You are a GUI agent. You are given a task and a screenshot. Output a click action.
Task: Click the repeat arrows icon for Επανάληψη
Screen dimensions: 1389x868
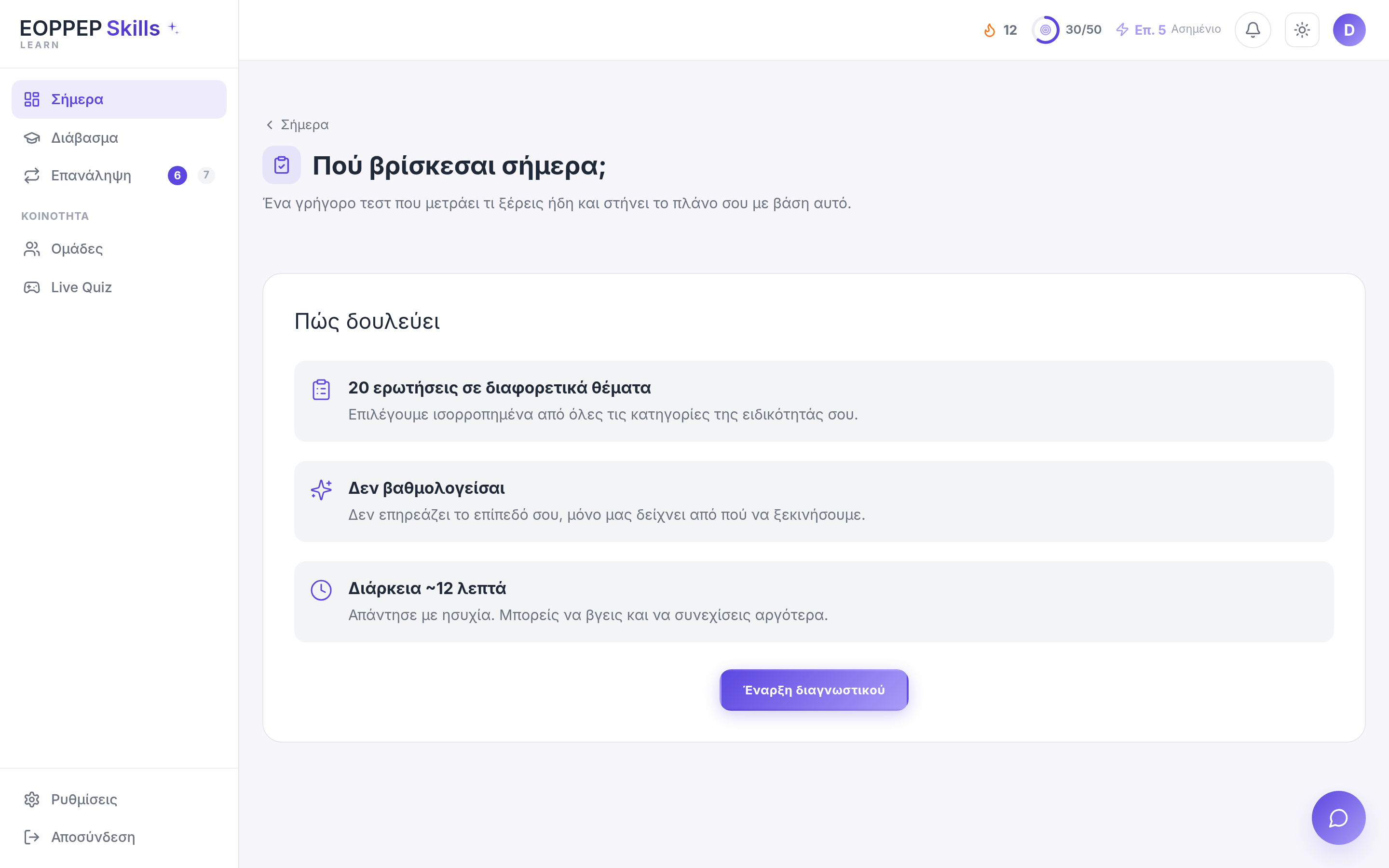click(31, 176)
